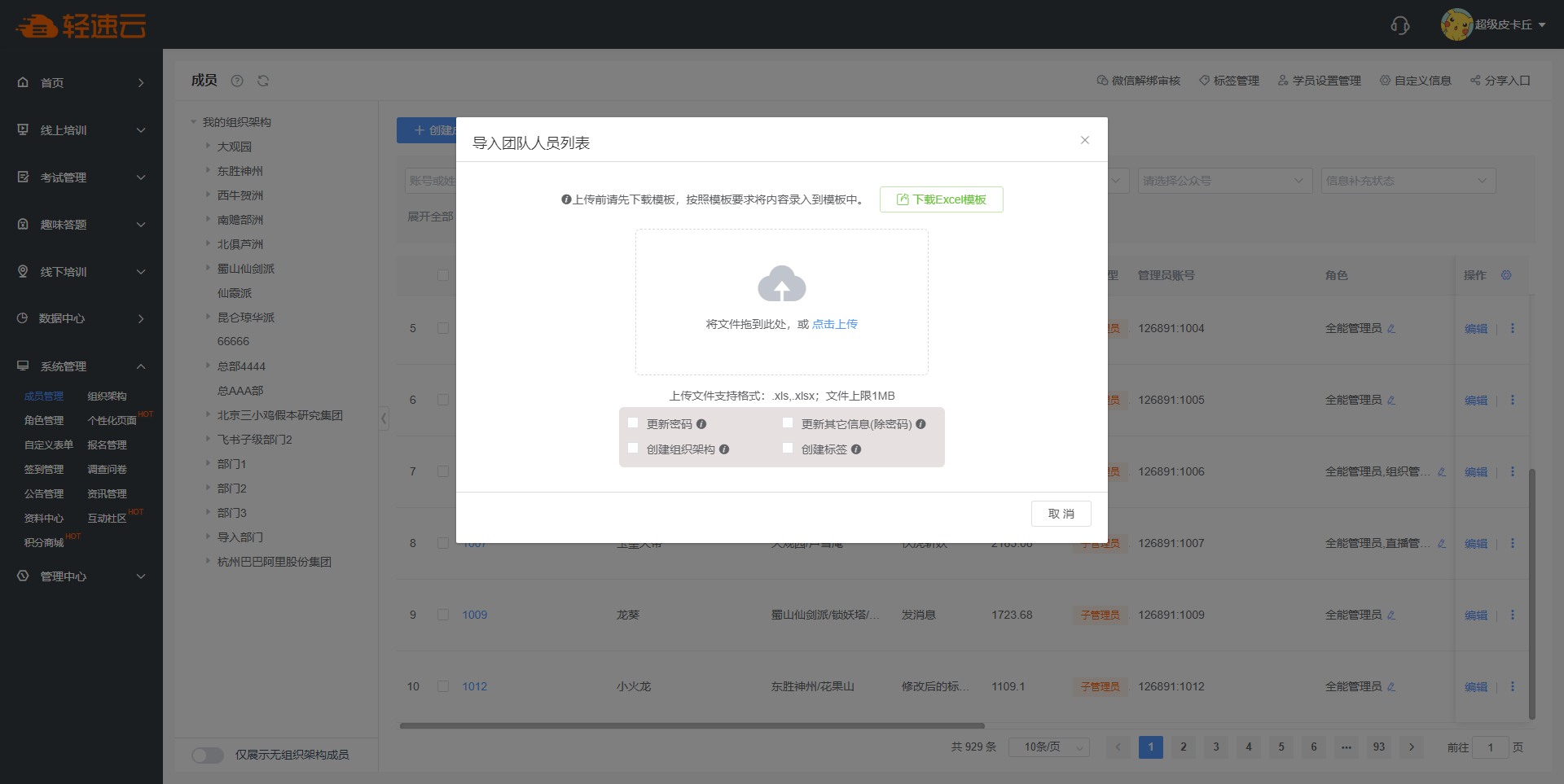Screen dimensions: 1564x784
Task: Click 下载Excel模板 button
Action: 941,199
